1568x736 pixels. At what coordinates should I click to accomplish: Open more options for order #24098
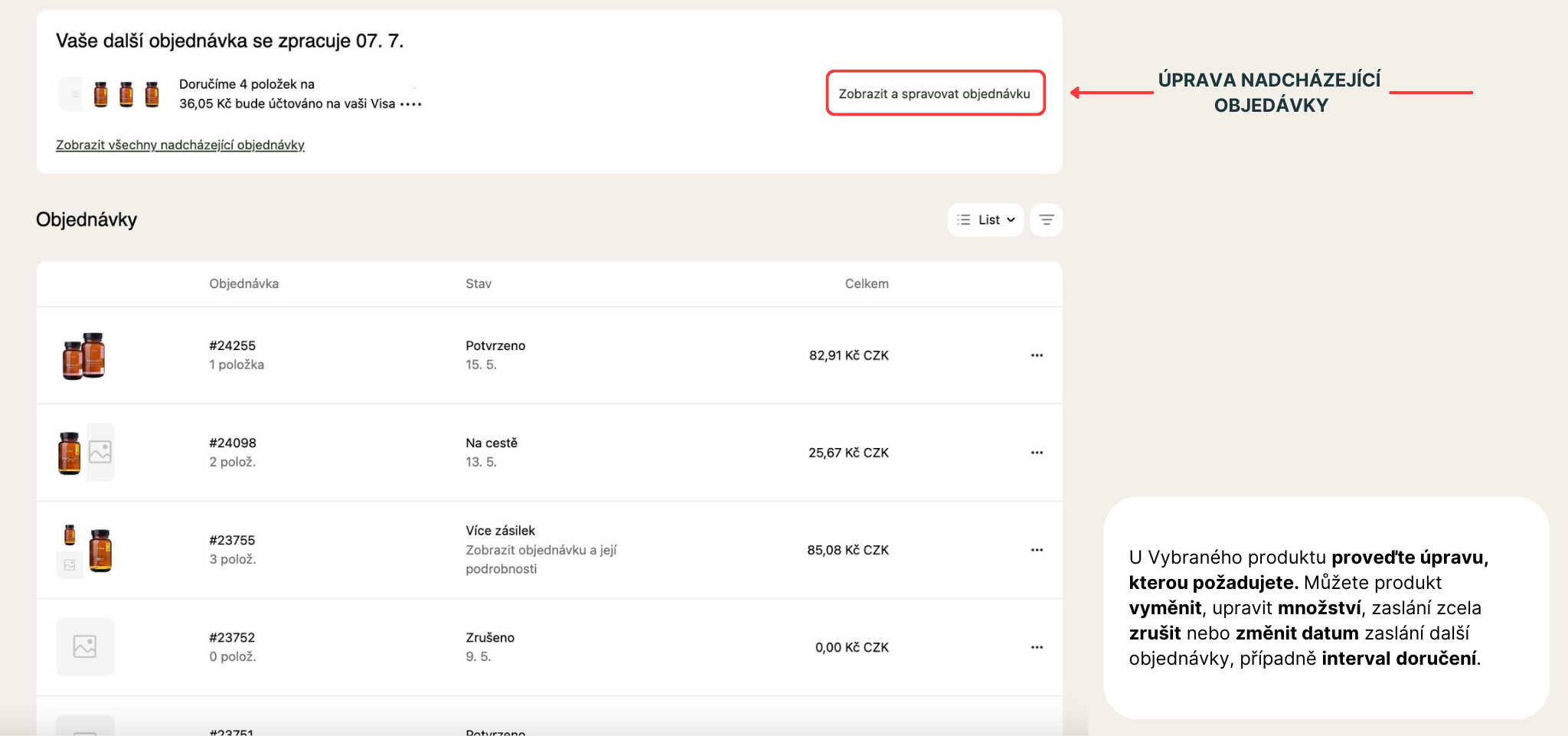click(1037, 453)
